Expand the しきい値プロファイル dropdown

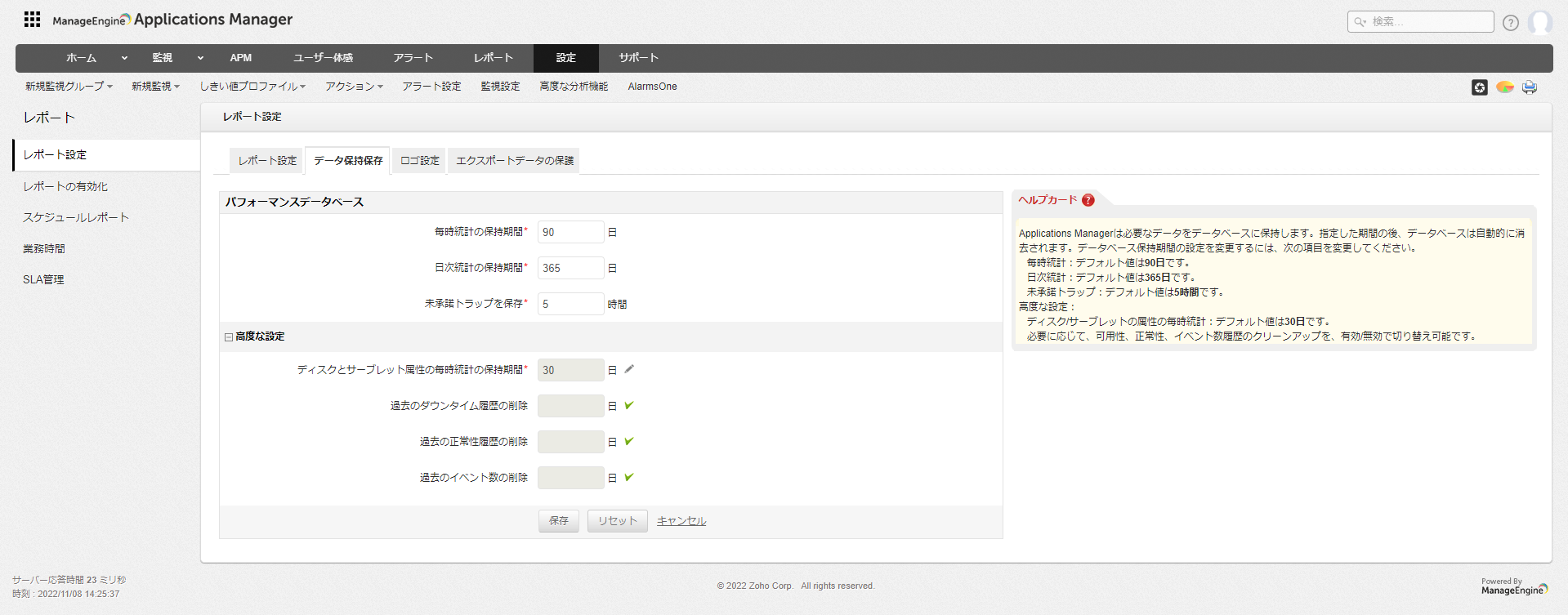[x=252, y=87]
